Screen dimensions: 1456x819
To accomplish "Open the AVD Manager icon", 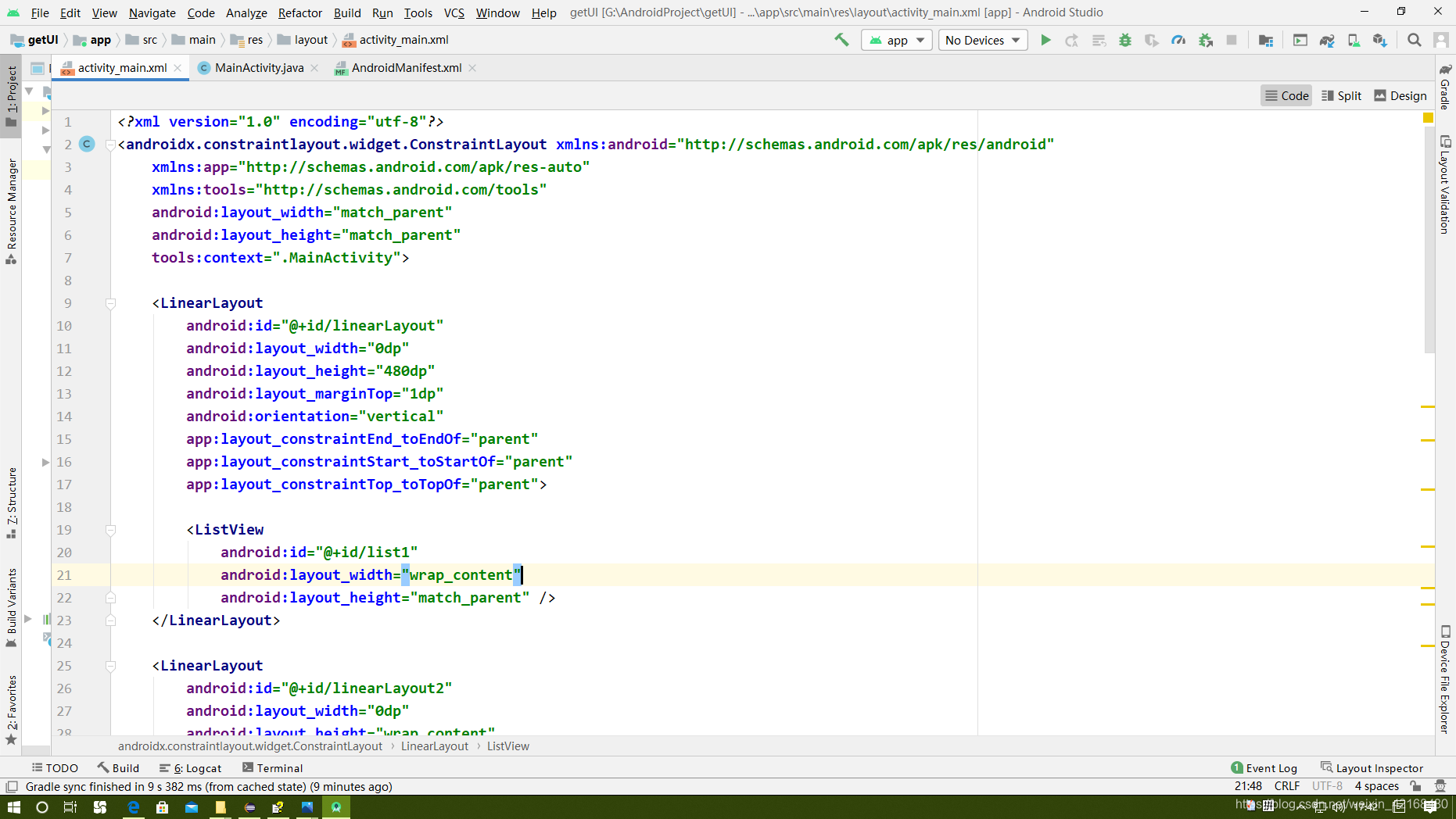I will (x=1354, y=40).
